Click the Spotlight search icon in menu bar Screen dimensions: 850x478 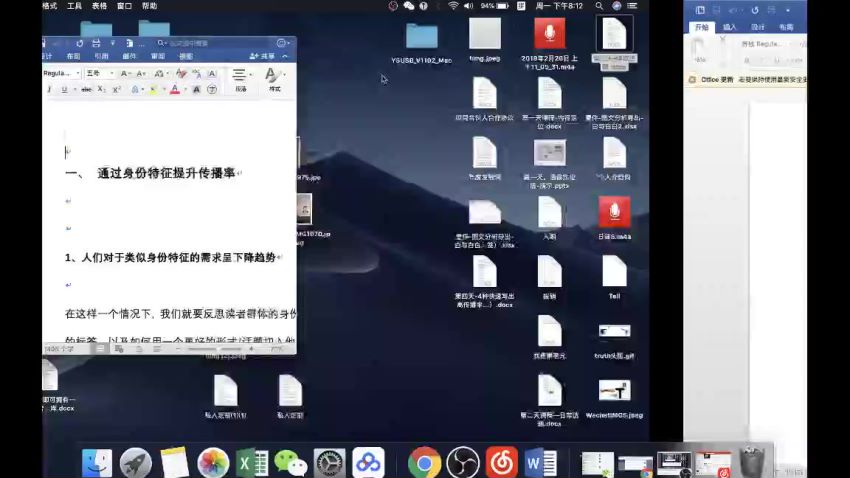pyautogui.click(x=598, y=6)
